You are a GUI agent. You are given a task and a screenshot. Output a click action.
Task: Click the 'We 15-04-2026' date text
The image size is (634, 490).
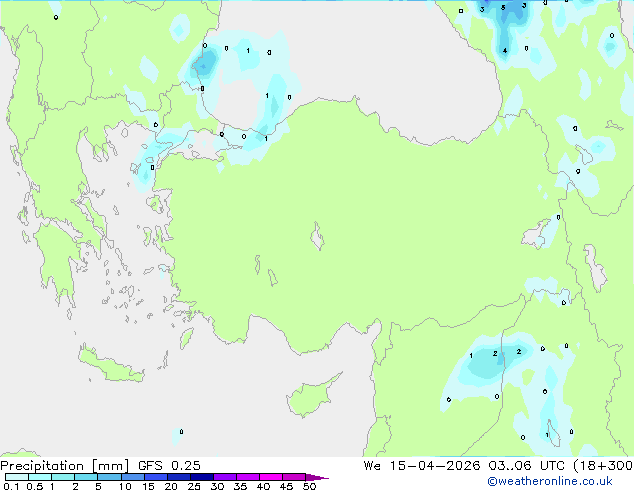(422, 466)
